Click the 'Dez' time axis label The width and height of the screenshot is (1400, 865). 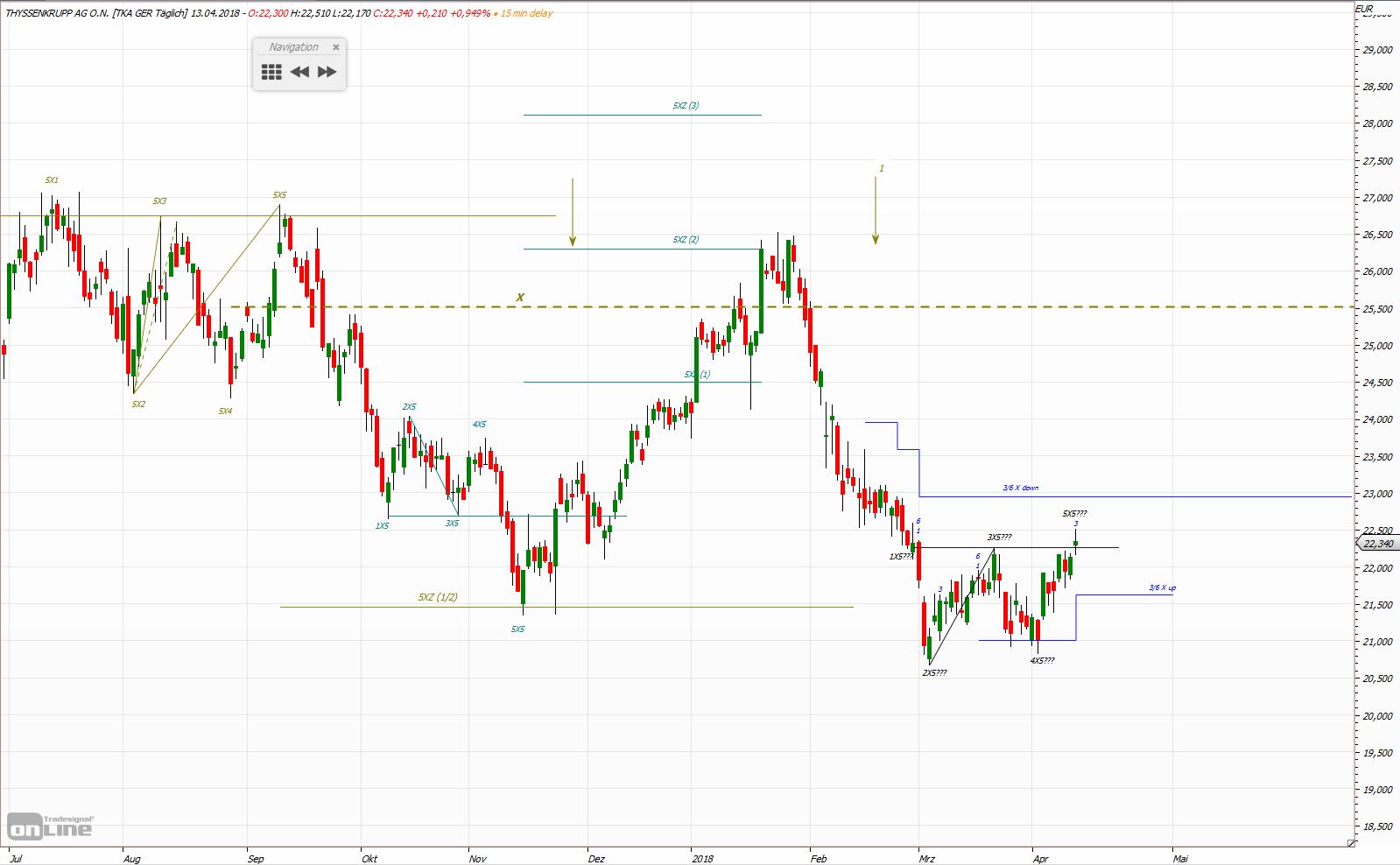(596, 859)
